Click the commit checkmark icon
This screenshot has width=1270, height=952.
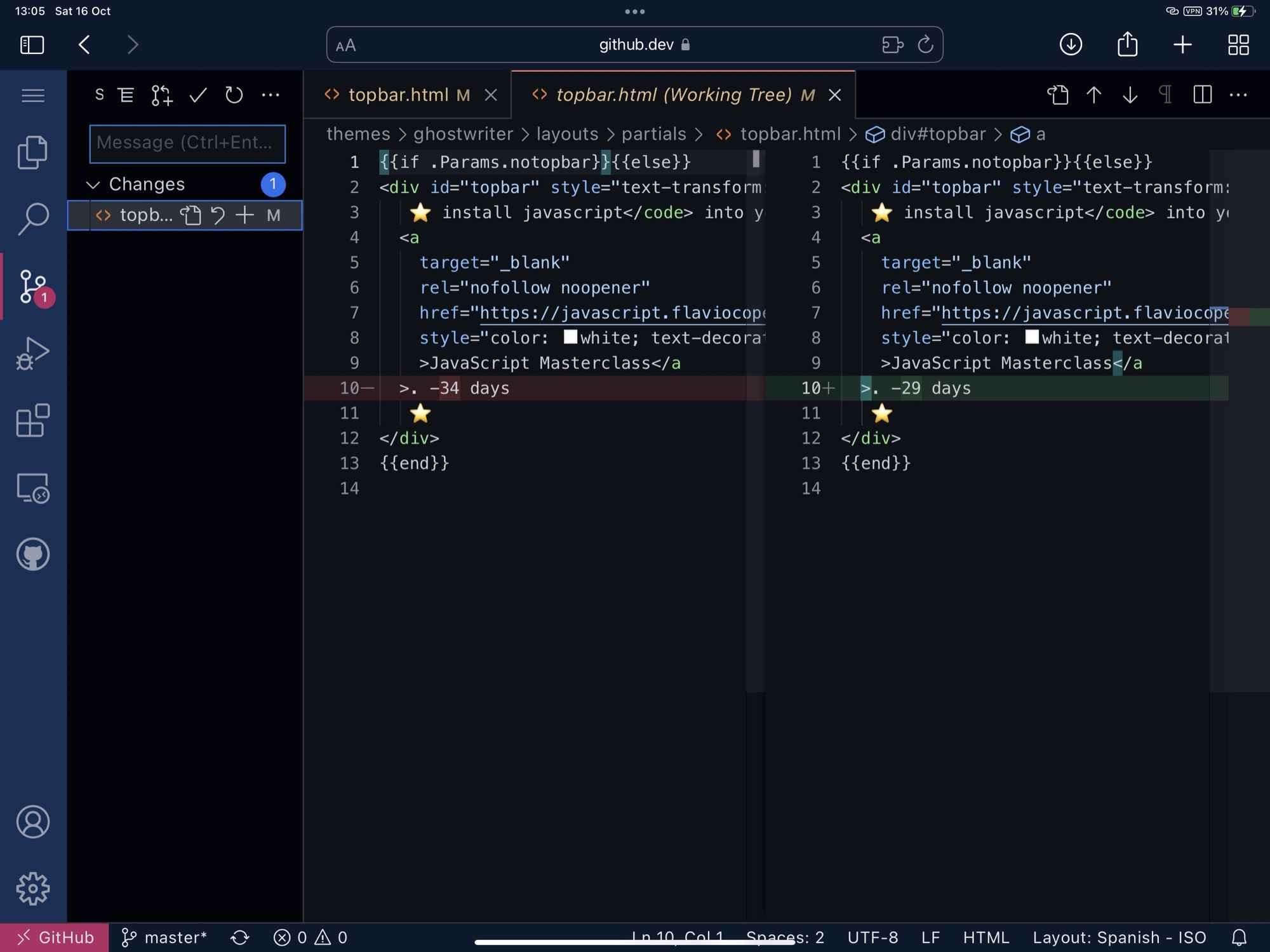[198, 95]
